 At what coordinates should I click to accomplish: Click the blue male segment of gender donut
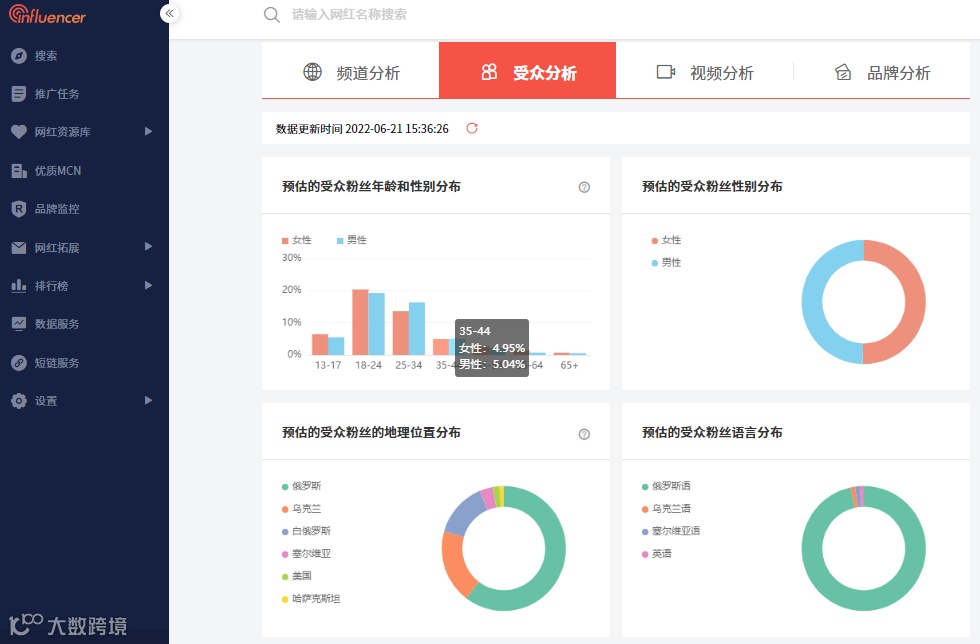click(812, 301)
